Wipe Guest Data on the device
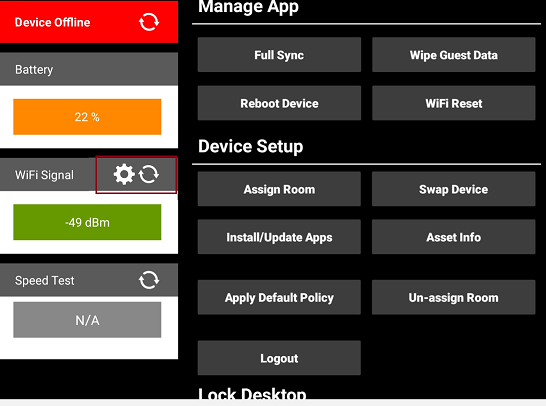 point(453,55)
